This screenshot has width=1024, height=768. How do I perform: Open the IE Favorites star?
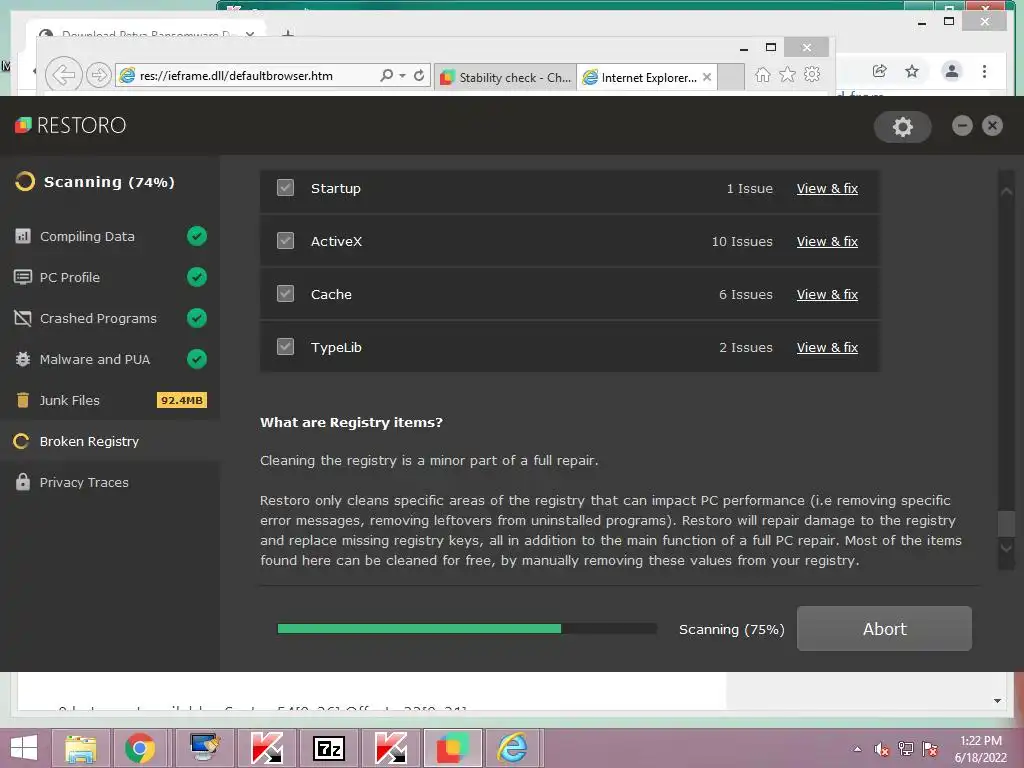(788, 74)
